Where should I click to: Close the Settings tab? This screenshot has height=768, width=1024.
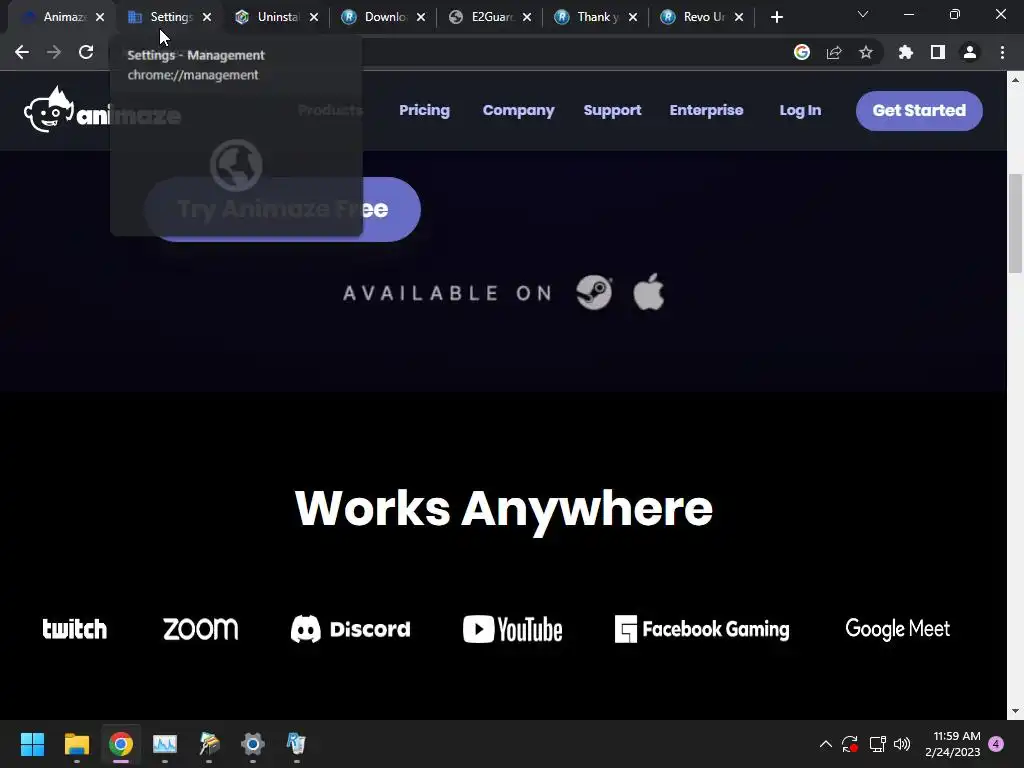(x=207, y=17)
